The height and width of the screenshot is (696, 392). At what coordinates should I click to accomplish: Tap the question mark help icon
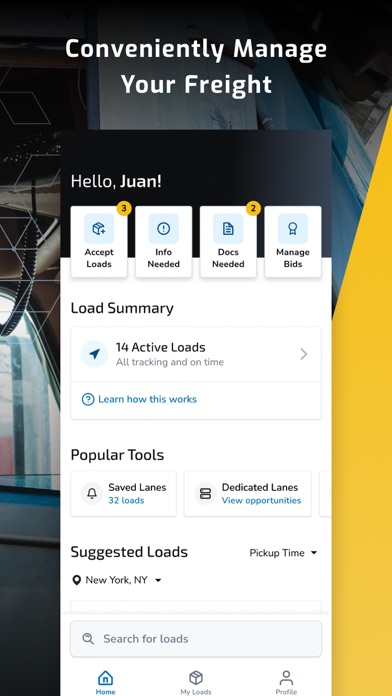[88, 399]
